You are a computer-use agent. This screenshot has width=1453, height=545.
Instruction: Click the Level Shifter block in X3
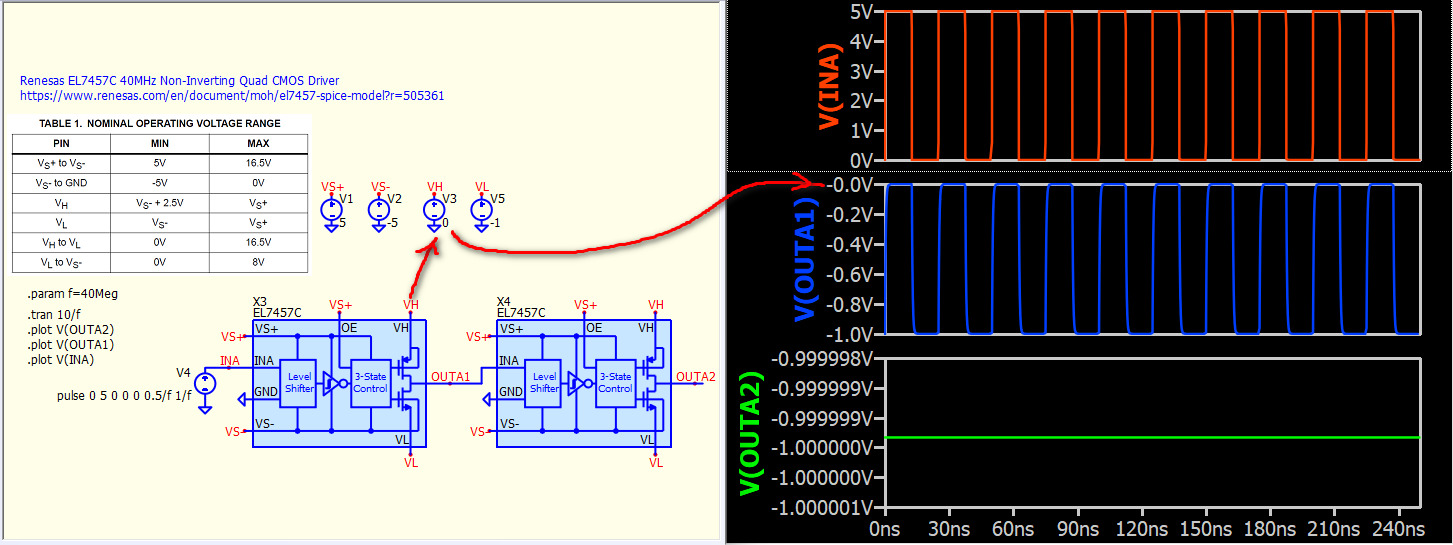pyautogui.click(x=299, y=382)
